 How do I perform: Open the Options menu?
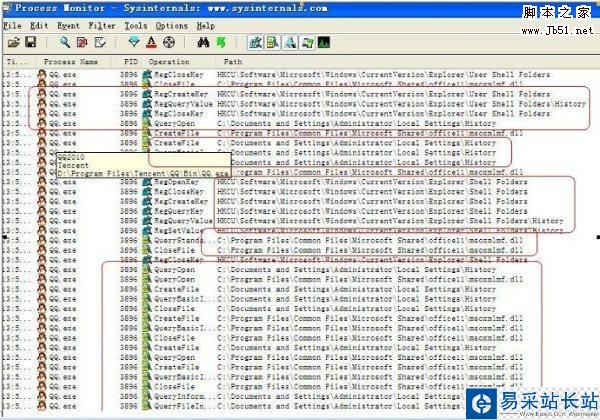tap(171, 26)
